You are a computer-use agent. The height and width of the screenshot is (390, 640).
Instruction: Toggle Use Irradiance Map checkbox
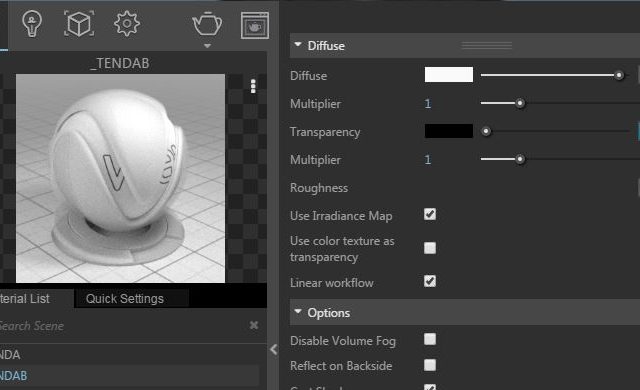click(x=430, y=214)
